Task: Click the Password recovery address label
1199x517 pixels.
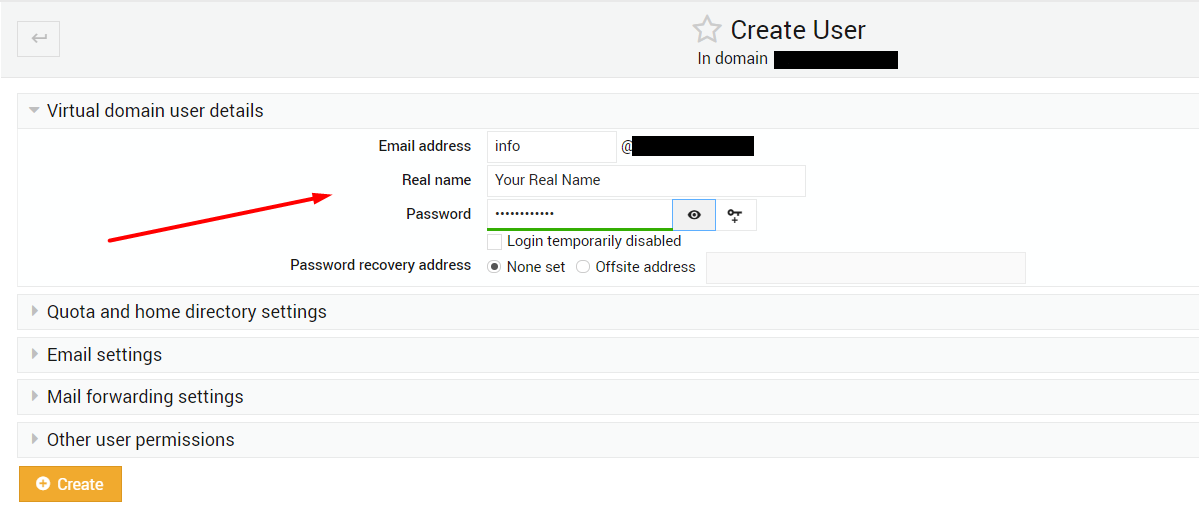Action: pos(381,265)
